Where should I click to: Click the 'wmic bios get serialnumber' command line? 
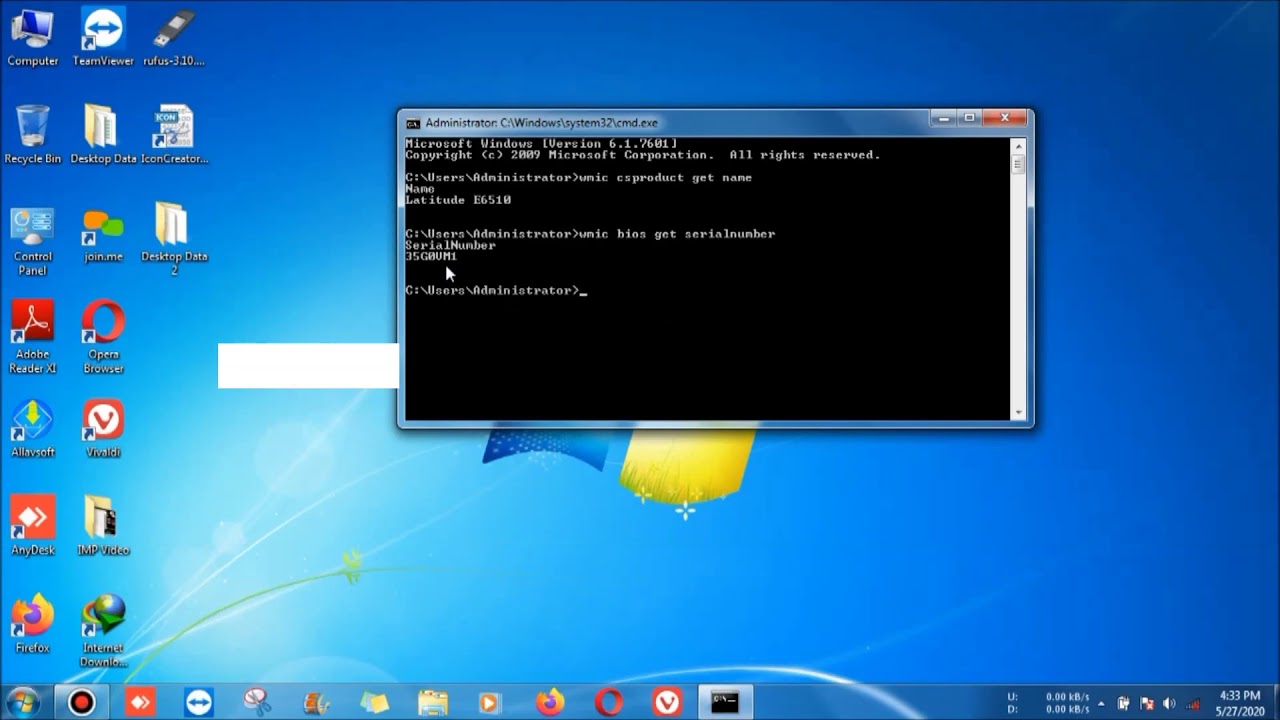tap(590, 234)
